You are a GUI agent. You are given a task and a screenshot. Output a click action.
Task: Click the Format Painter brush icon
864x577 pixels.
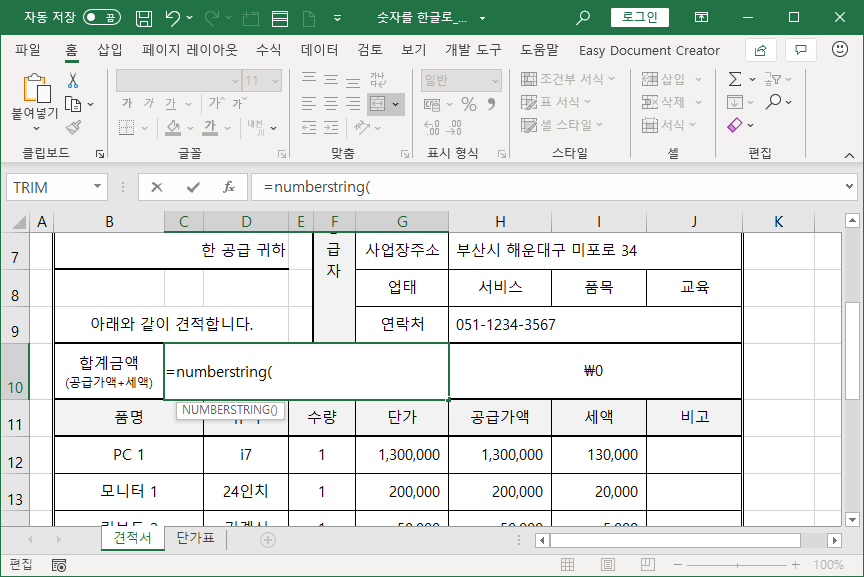73,127
